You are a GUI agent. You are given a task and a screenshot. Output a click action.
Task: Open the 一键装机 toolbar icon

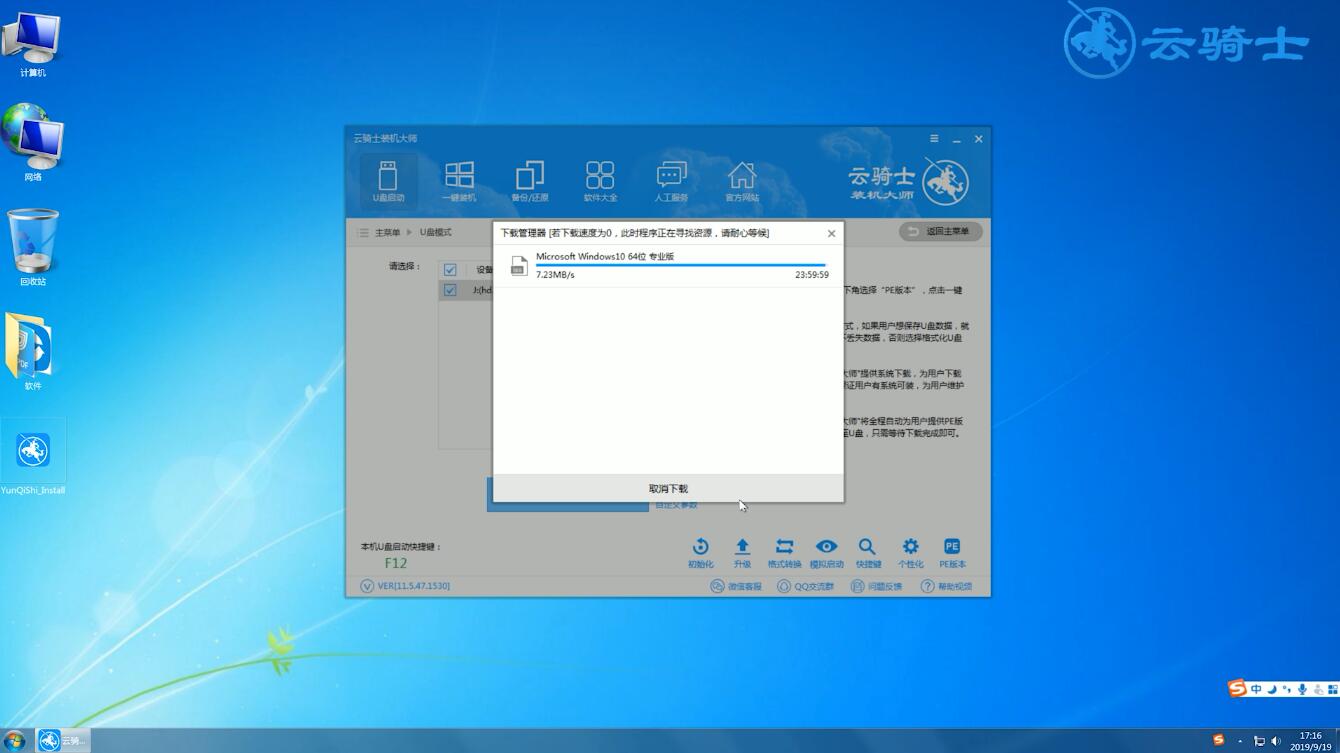tap(459, 181)
